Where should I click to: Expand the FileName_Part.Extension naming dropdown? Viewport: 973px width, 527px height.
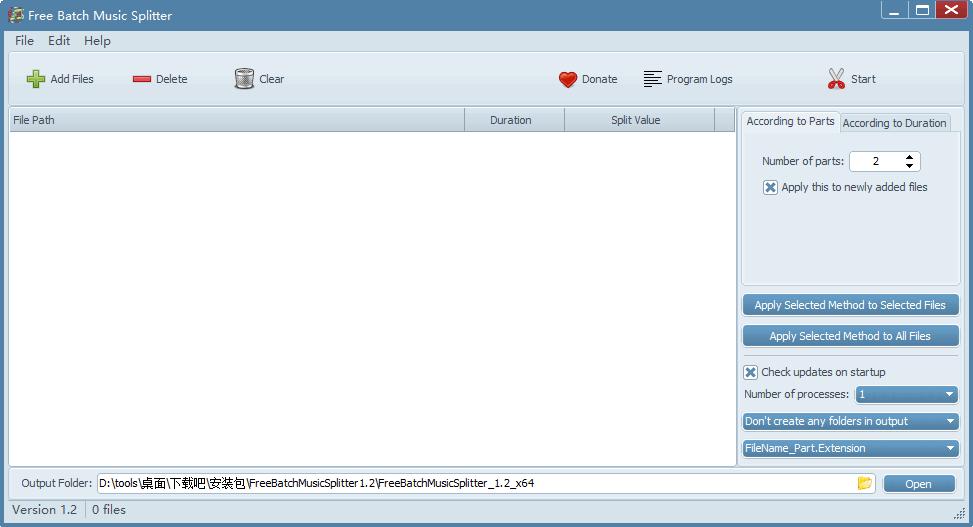coord(850,448)
